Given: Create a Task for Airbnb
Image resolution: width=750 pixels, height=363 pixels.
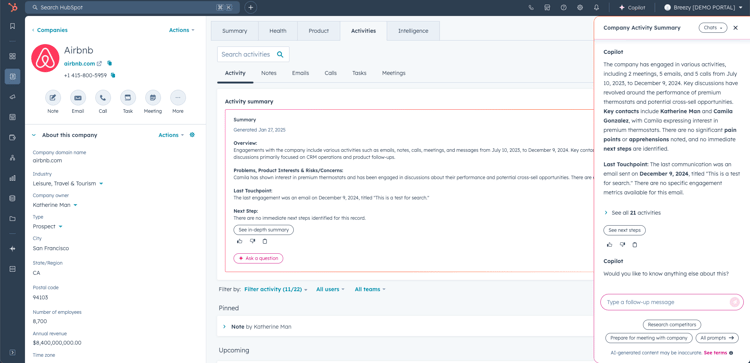Looking at the screenshot, I should [x=128, y=98].
